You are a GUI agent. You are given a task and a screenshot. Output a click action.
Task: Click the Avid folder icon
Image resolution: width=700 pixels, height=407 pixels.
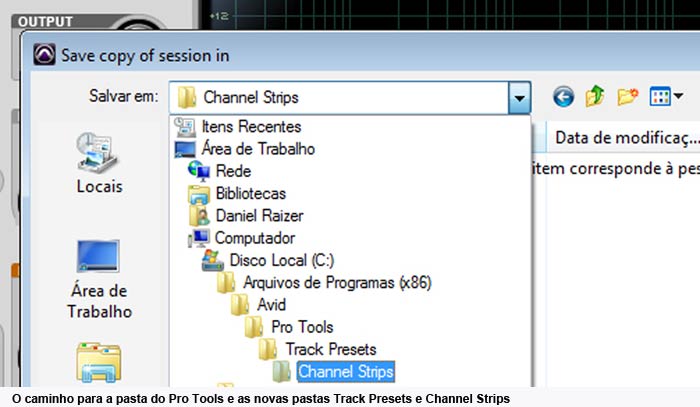coord(240,304)
